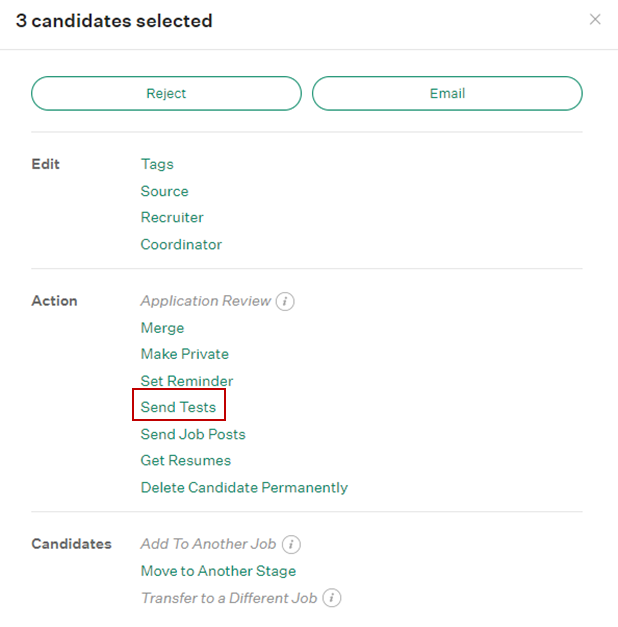Image resolution: width=618 pixels, height=627 pixels.
Task: Click the Add To Another Job option
Action: coord(208,544)
